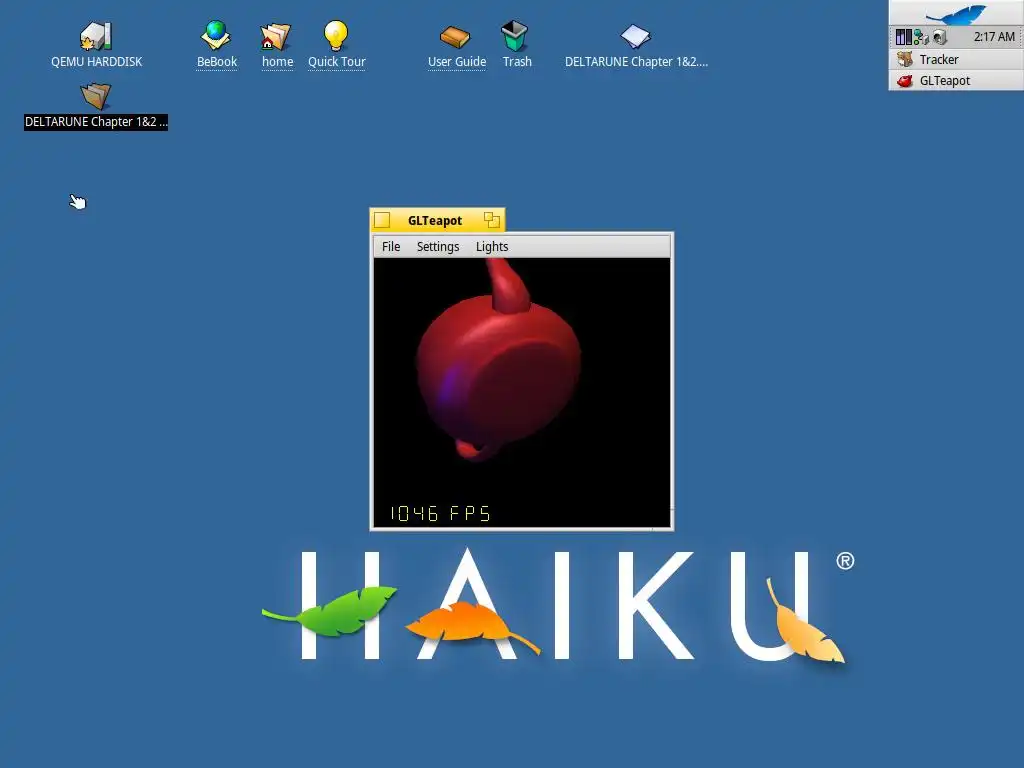Click the ProcessController CPU meter tray icon

903,37
